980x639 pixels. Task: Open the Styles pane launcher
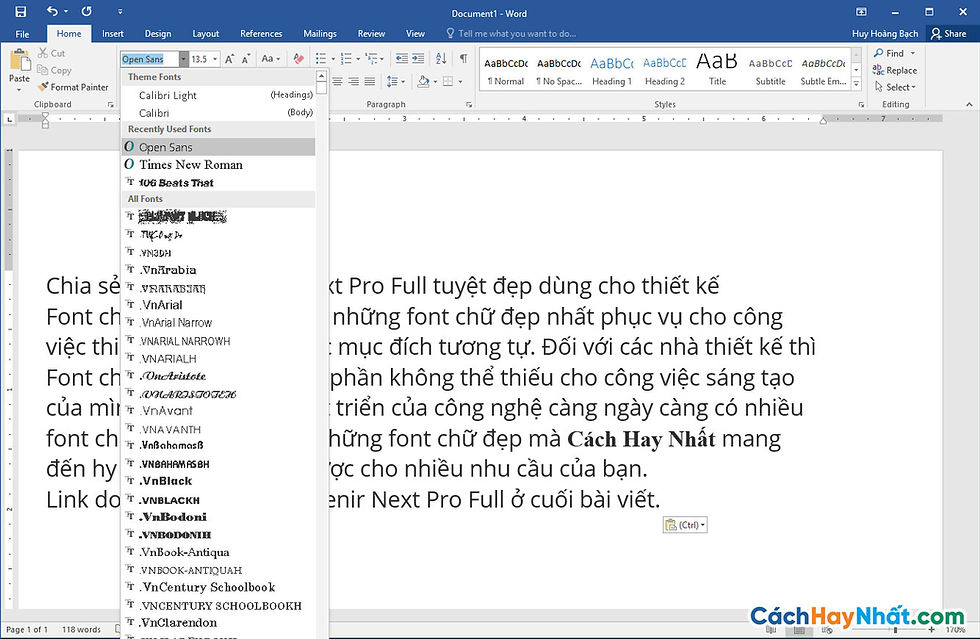click(x=861, y=104)
